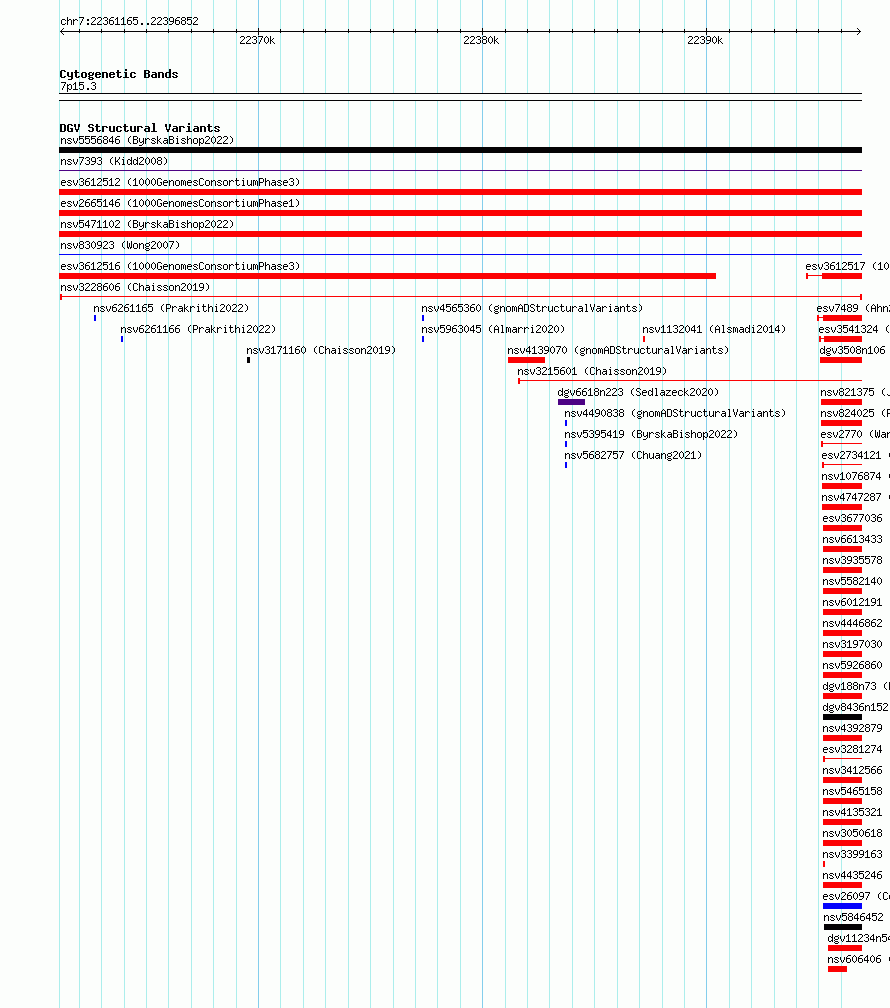The width and height of the screenshot is (890, 1008).
Task: Click nsv4139070 (gnomADStructuralVariants) label
Action: point(618,350)
